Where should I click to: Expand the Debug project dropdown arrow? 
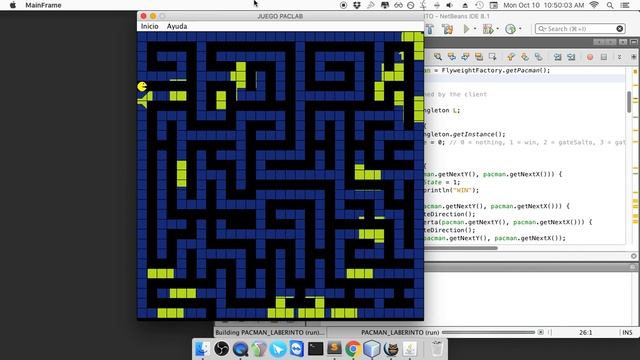497,29
